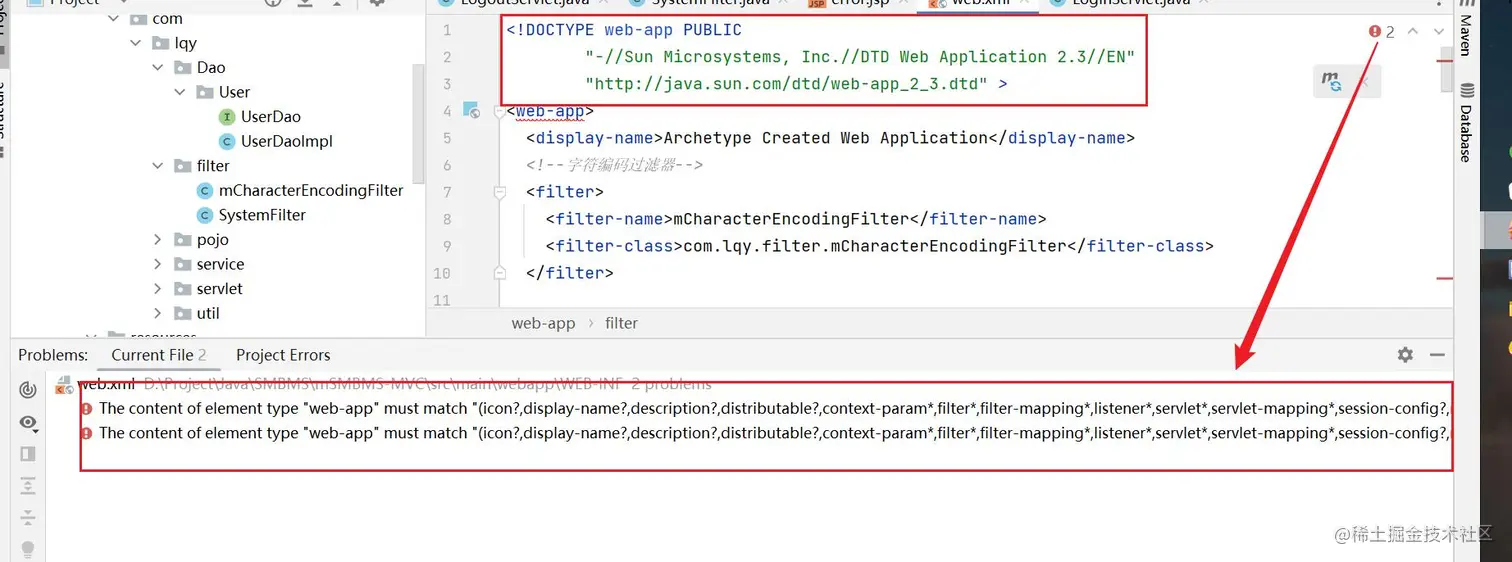The height and width of the screenshot is (562, 1512).
Task: Click red error stripe marker near line 10
Action: [x=1445, y=278]
